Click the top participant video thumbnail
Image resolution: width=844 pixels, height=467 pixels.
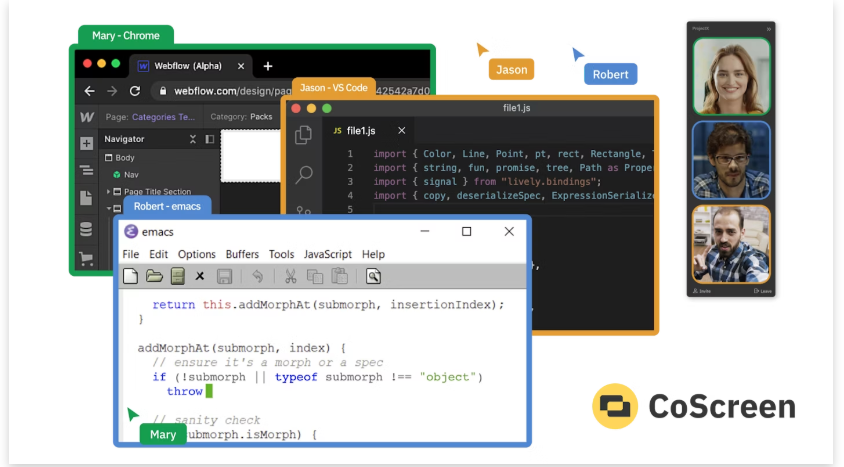731,77
